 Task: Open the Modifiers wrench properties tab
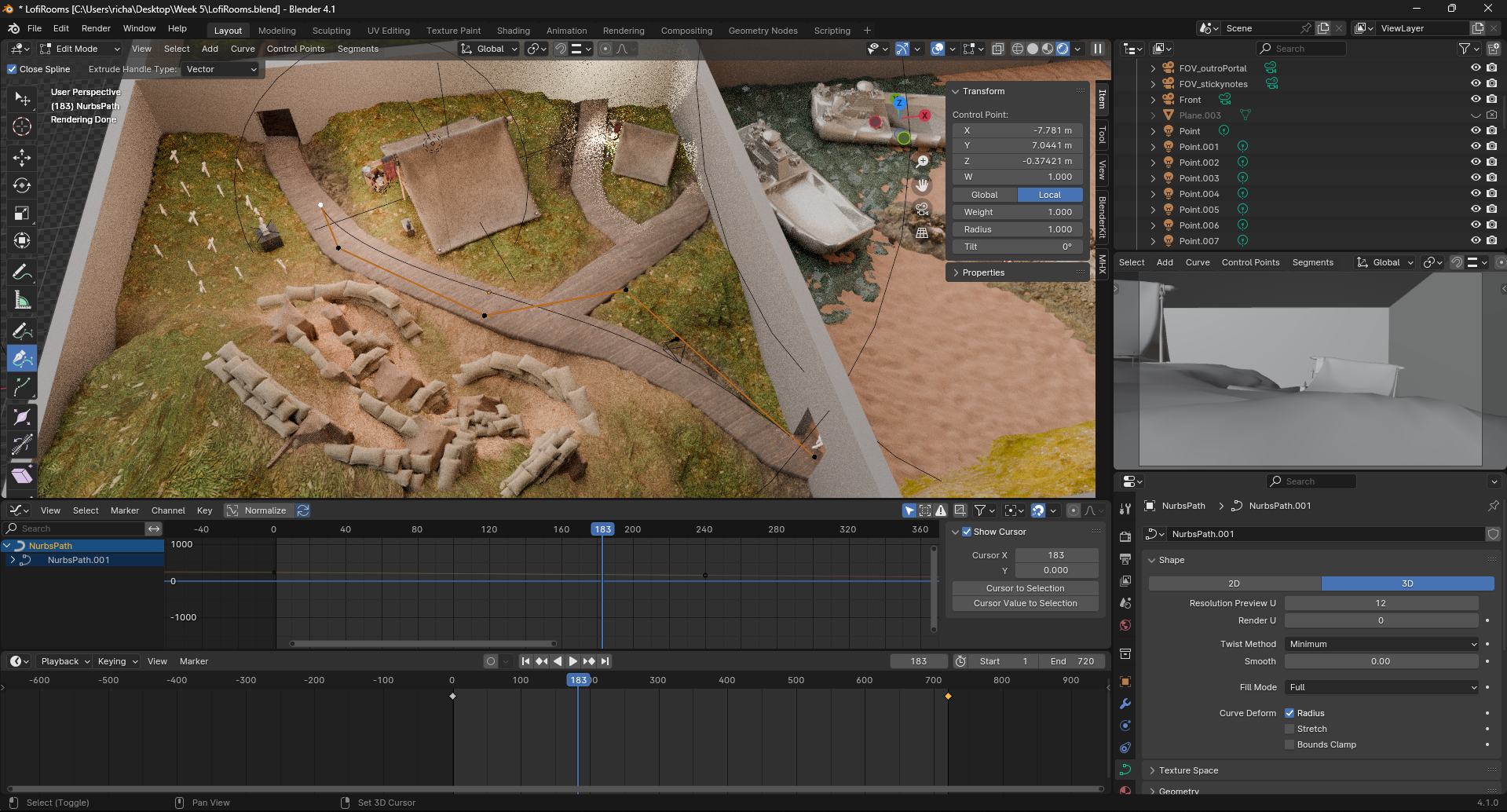tap(1125, 704)
